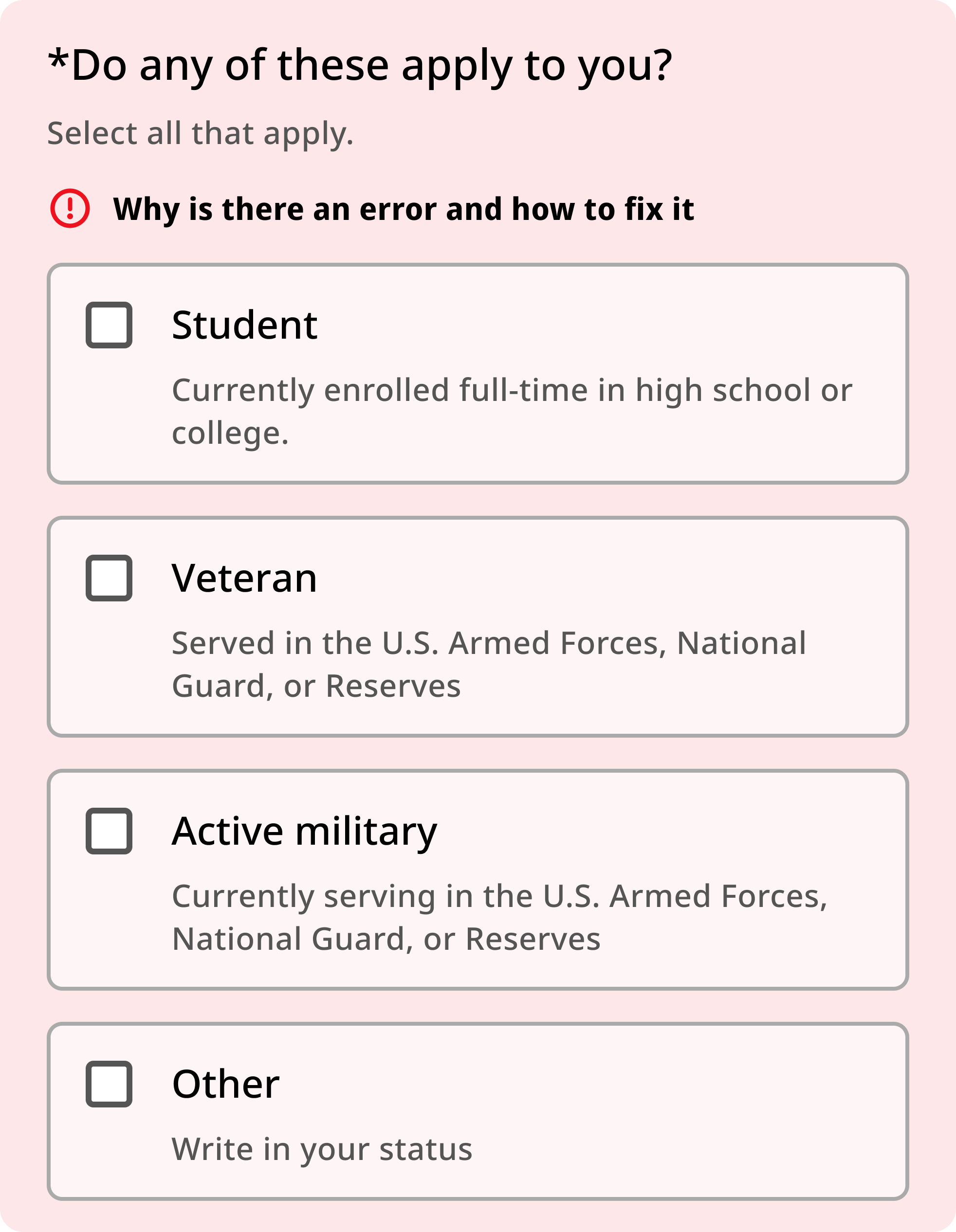Screen dimensions: 956x1232
Task: Tick the Veteran checkbox
Action: pos(109,578)
